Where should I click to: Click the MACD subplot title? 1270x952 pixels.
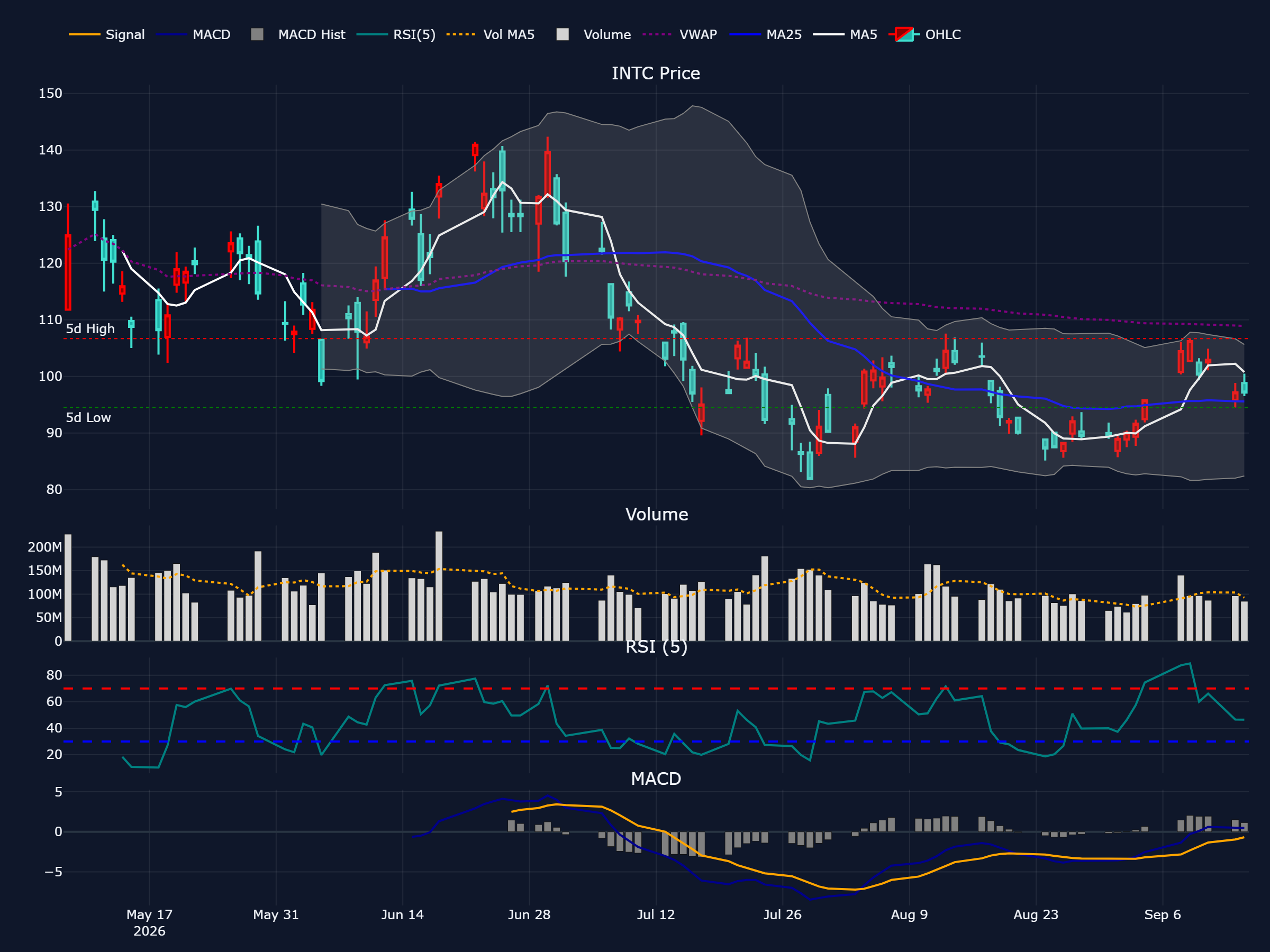pos(656,779)
